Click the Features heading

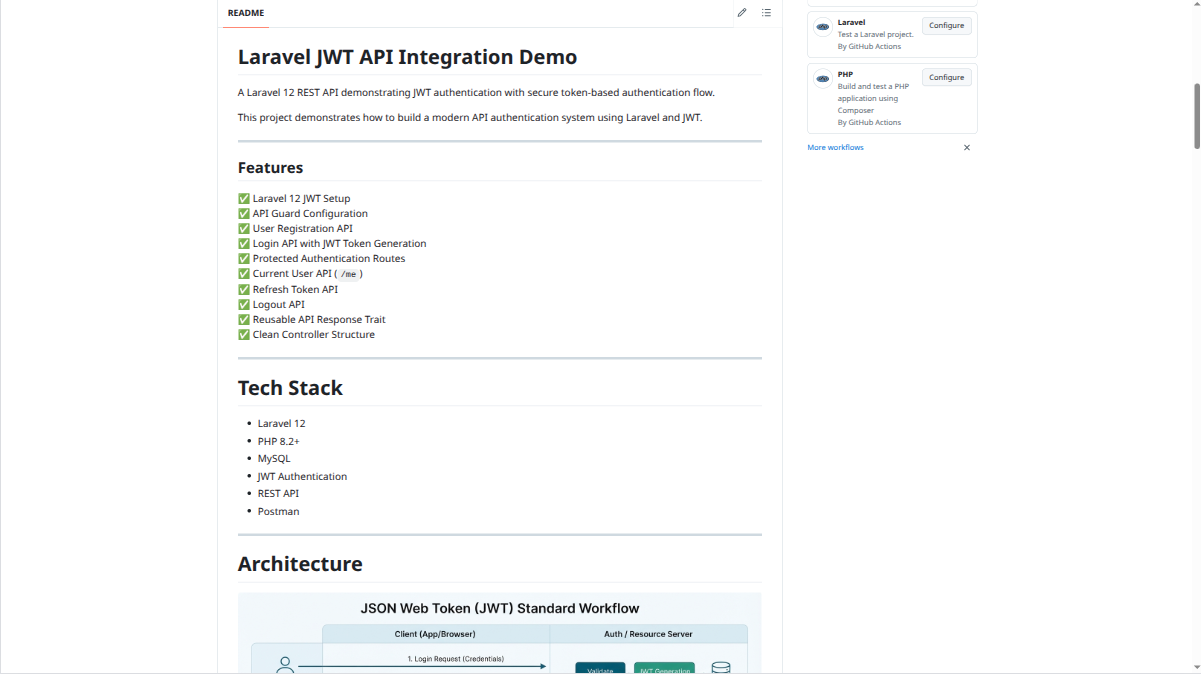pos(270,168)
